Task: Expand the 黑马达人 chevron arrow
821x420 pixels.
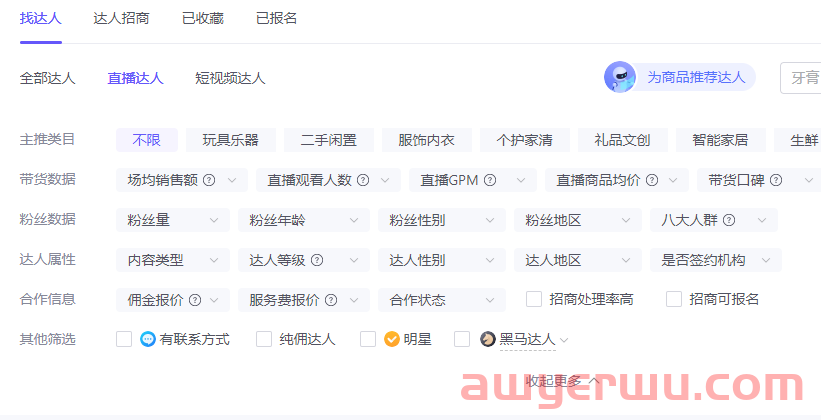Action: (x=564, y=340)
